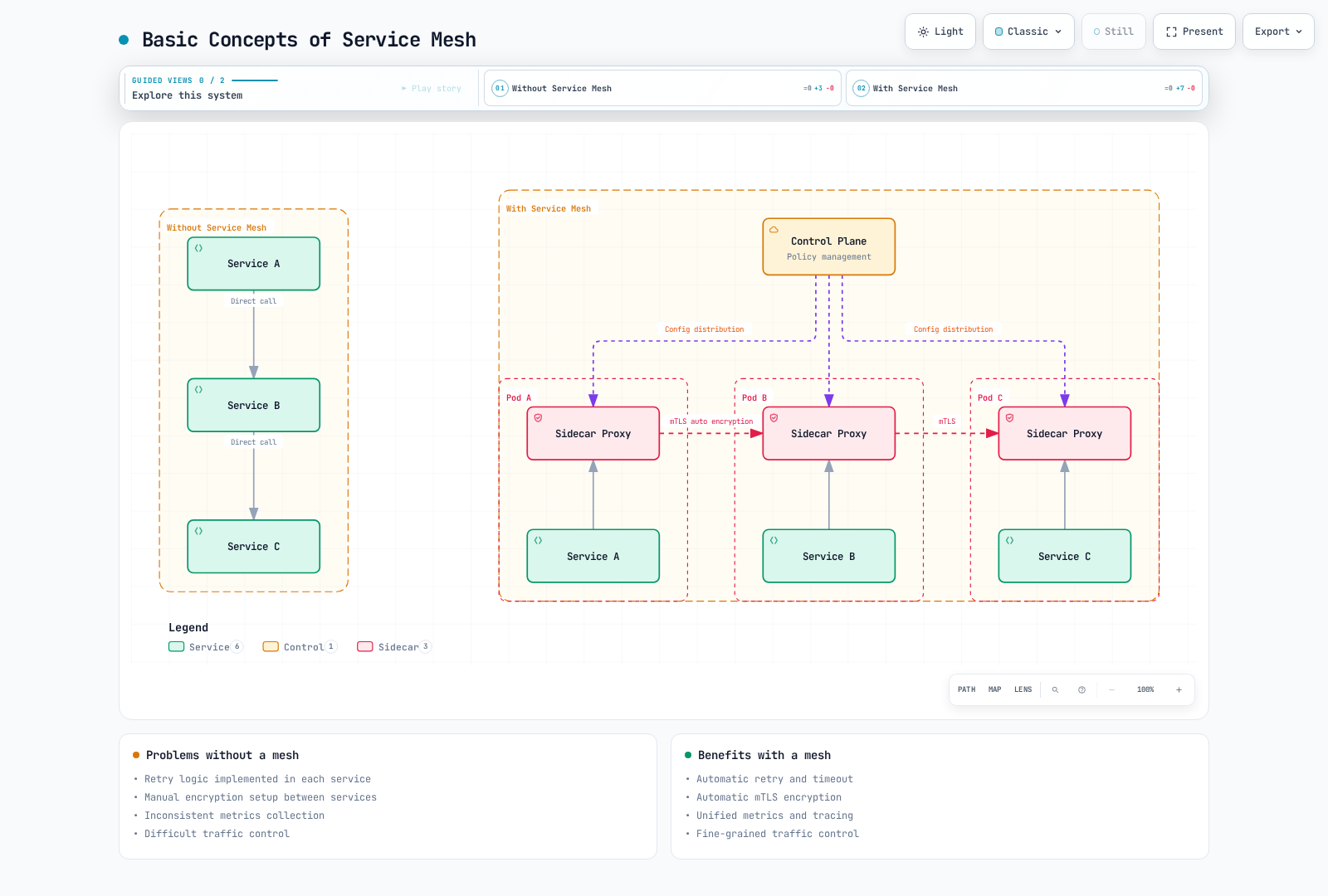
Task: Toggle Service legend filter
Action: tap(206, 647)
